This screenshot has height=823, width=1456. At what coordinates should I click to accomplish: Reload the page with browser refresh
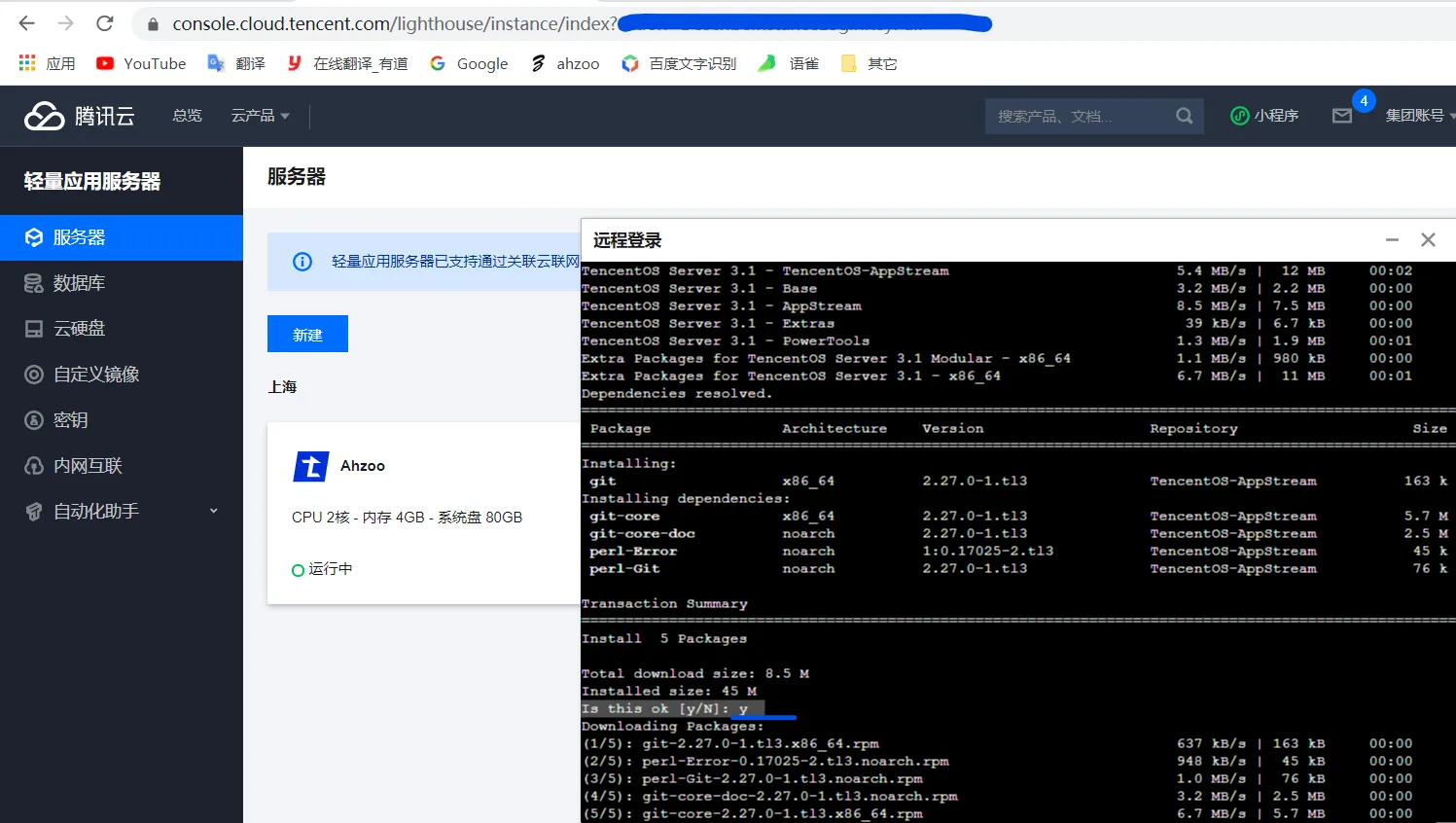(x=105, y=23)
